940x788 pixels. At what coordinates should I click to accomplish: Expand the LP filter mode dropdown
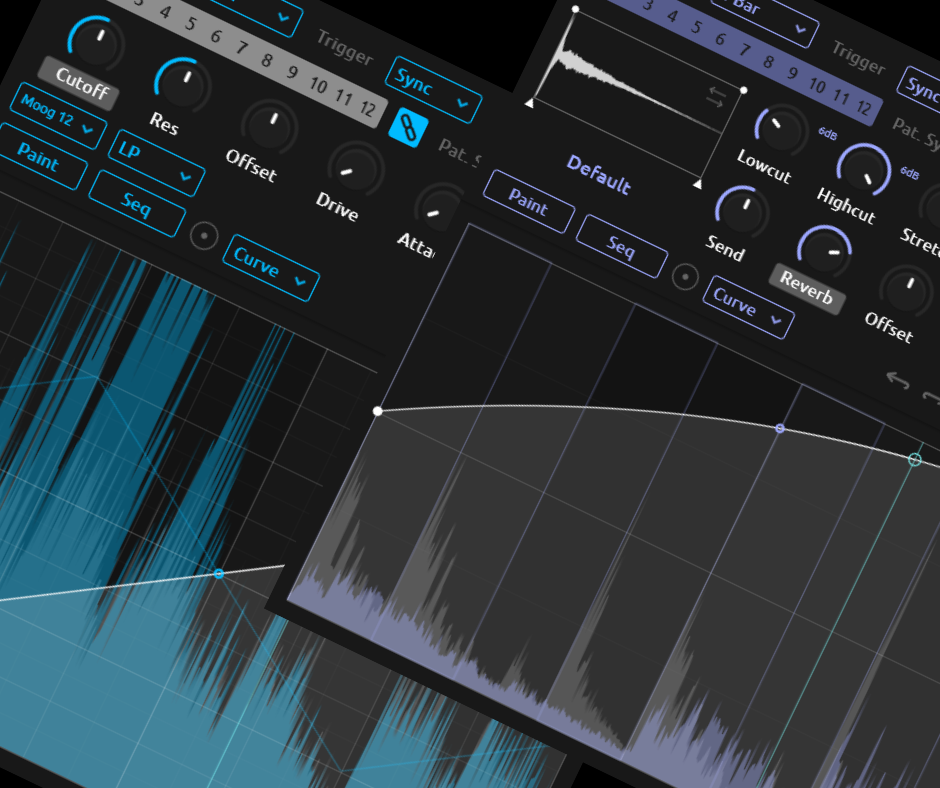pyautogui.click(x=156, y=162)
